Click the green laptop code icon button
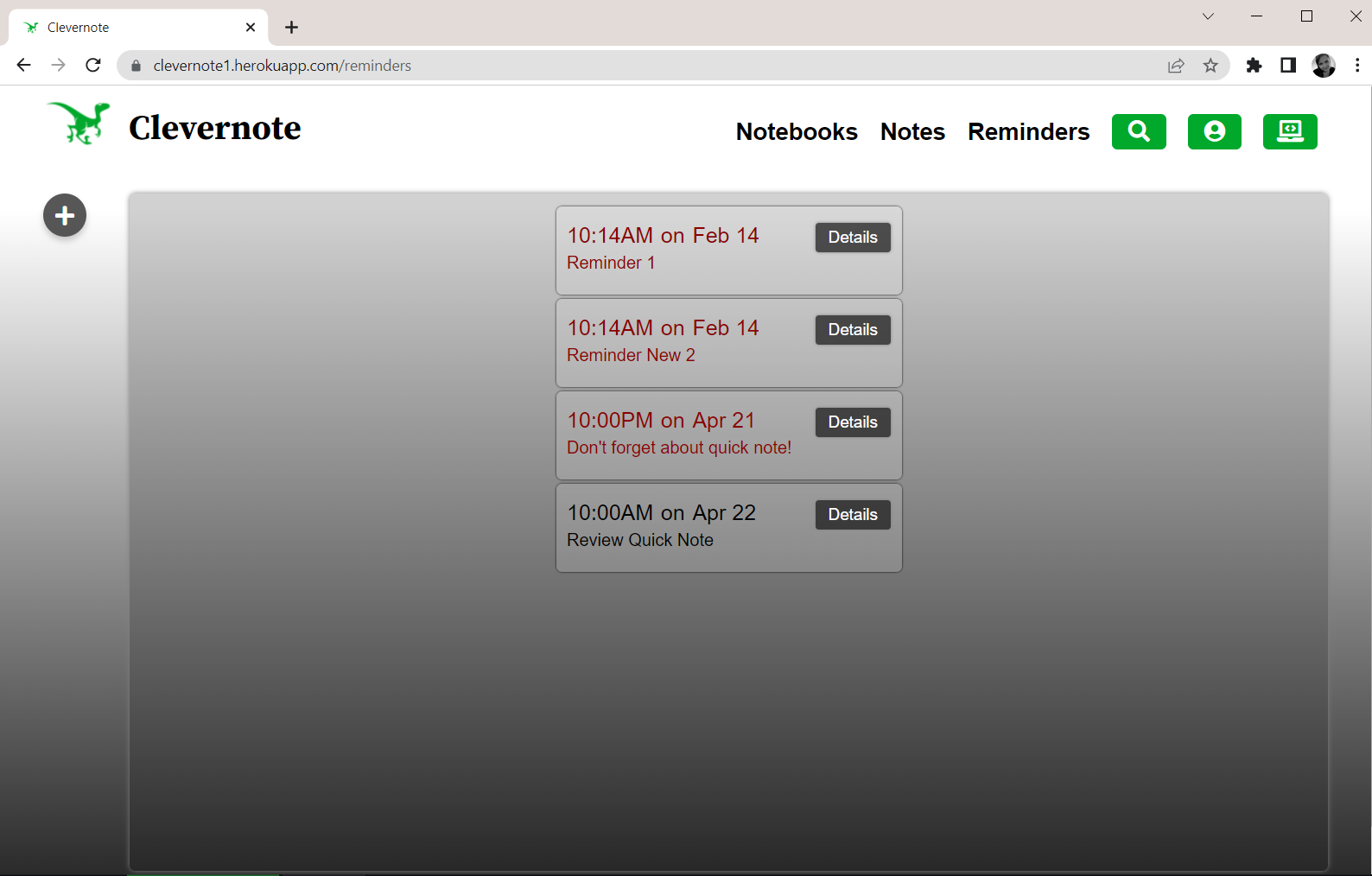Viewport: 1372px width, 876px height. 1290,131
